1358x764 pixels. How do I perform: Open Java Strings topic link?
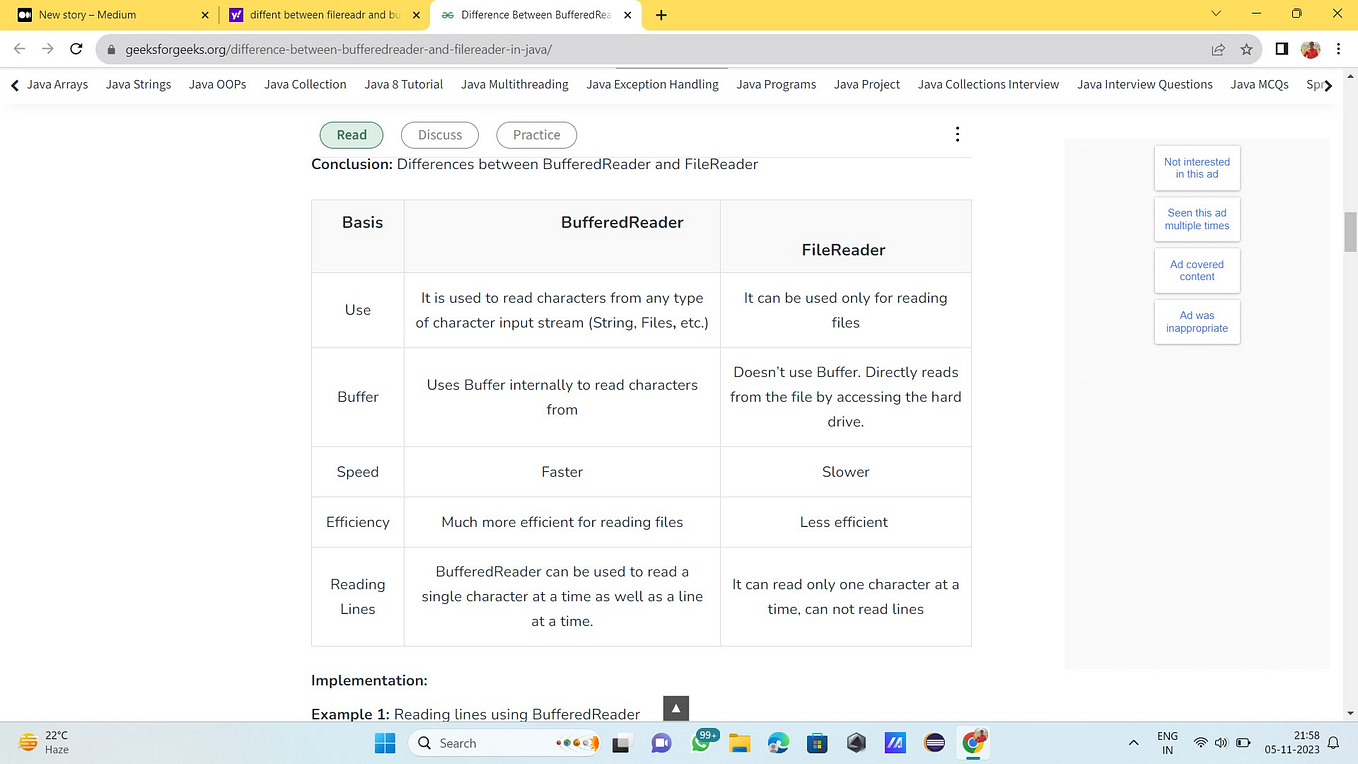coord(138,85)
